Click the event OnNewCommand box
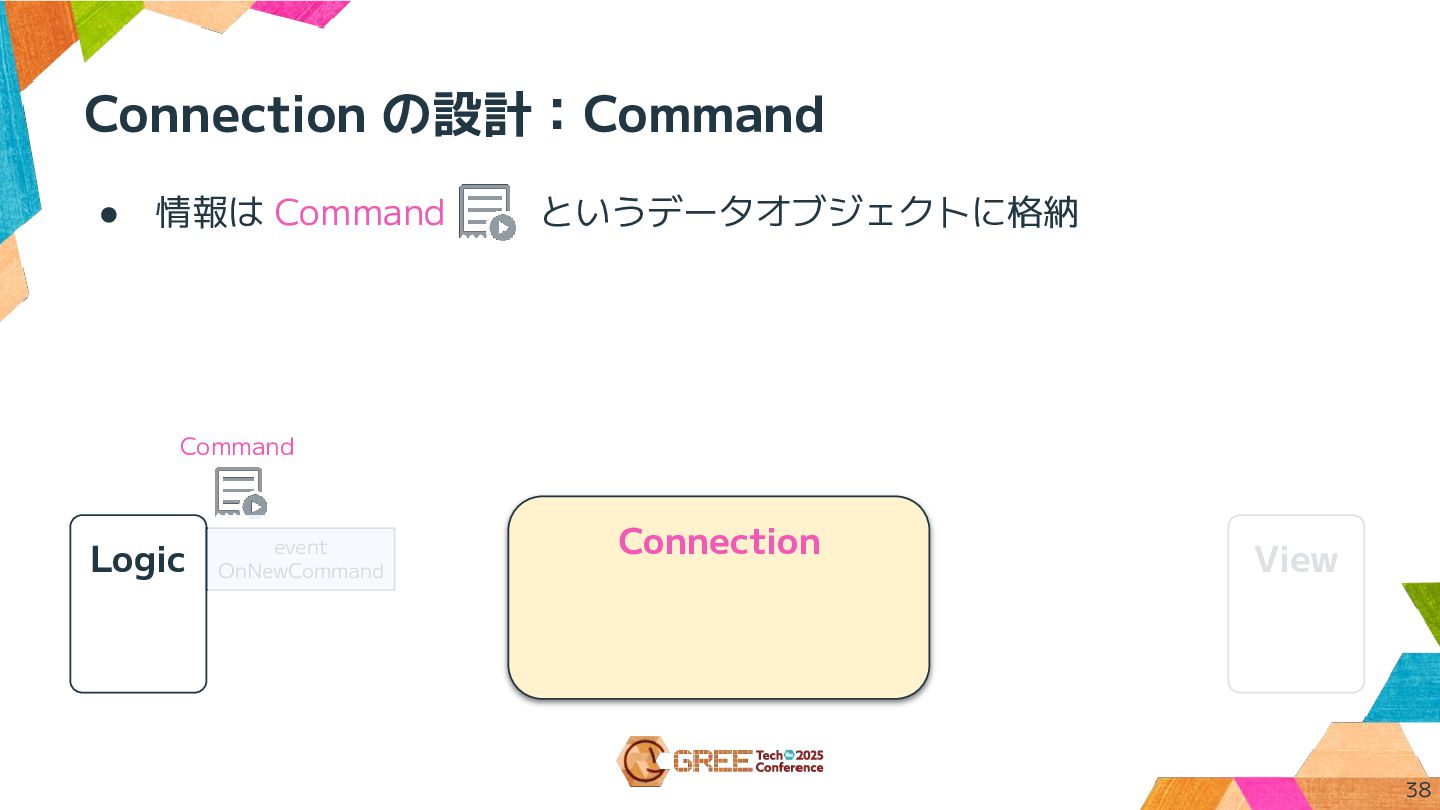1440x810 pixels. [x=301, y=559]
